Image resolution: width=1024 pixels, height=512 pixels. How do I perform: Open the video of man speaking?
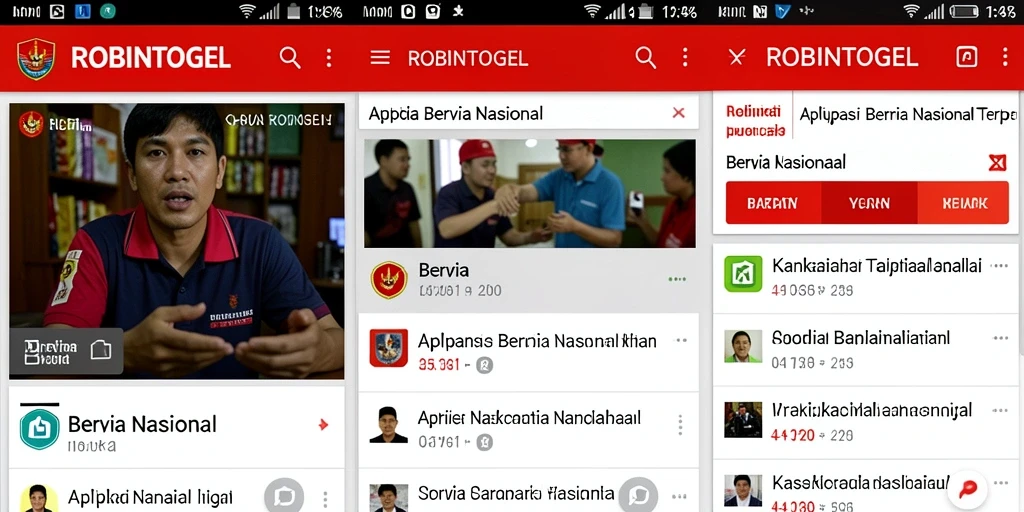pyautogui.click(x=176, y=241)
